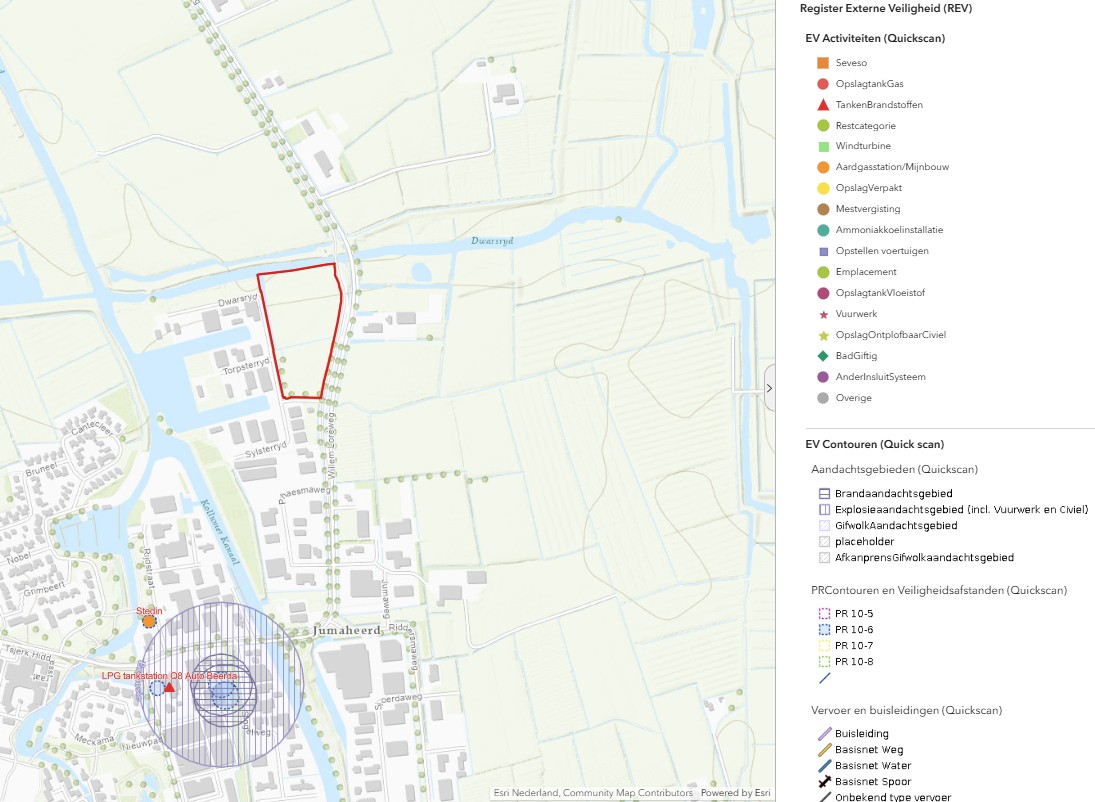Click the Emplacement green circle icon
Image resolution: width=1095 pixels, height=802 pixels.
[823, 272]
